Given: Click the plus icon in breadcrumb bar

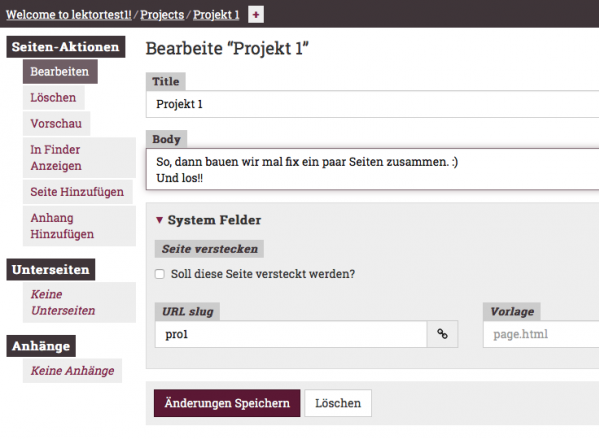Looking at the screenshot, I should [x=256, y=15].
